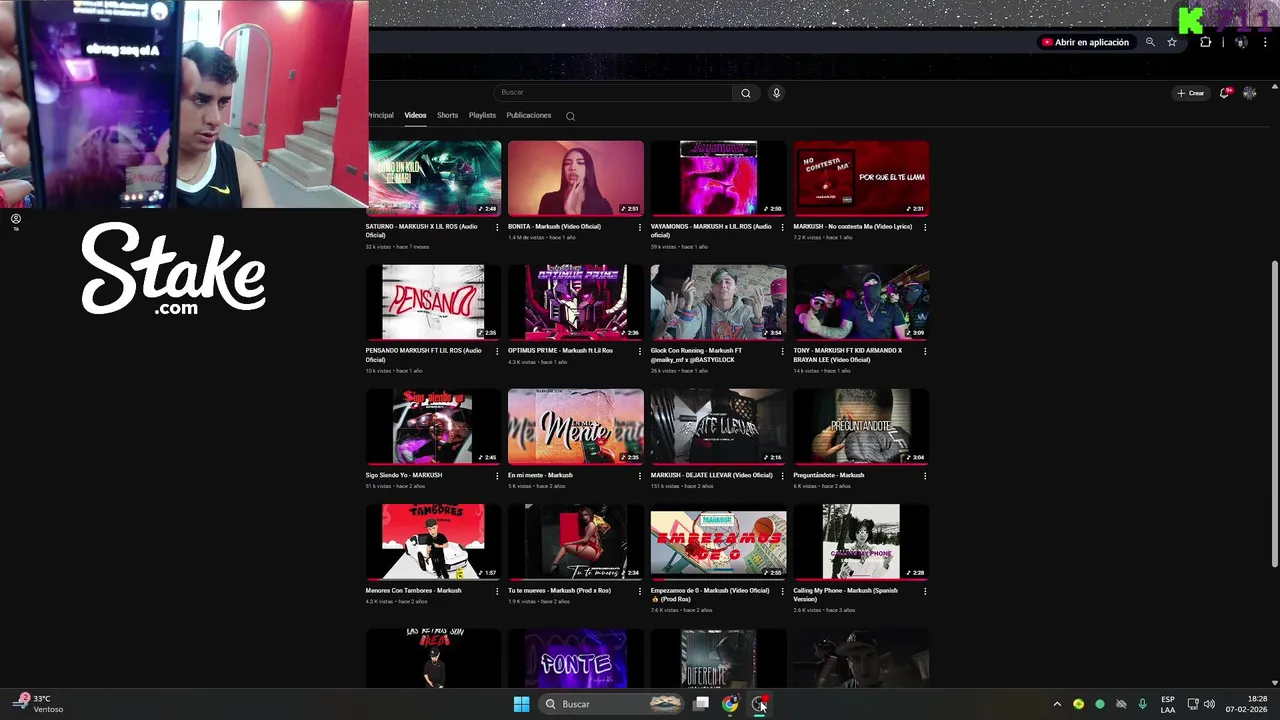
Task: Open options menu for SATURNO video
Action: (497, 227)
